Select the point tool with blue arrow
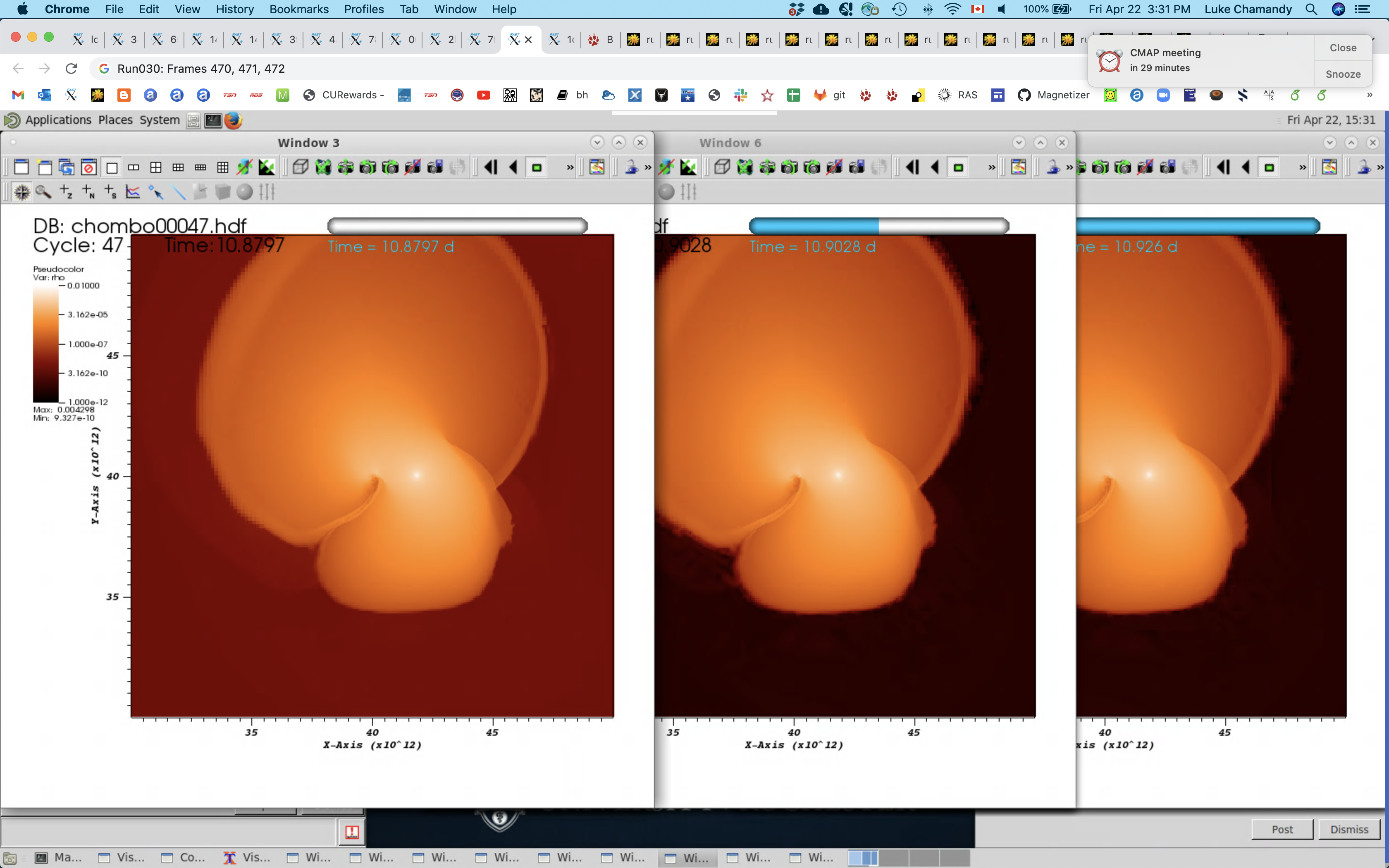Viewport: 1389px width, 868px height. pos(155,192)
